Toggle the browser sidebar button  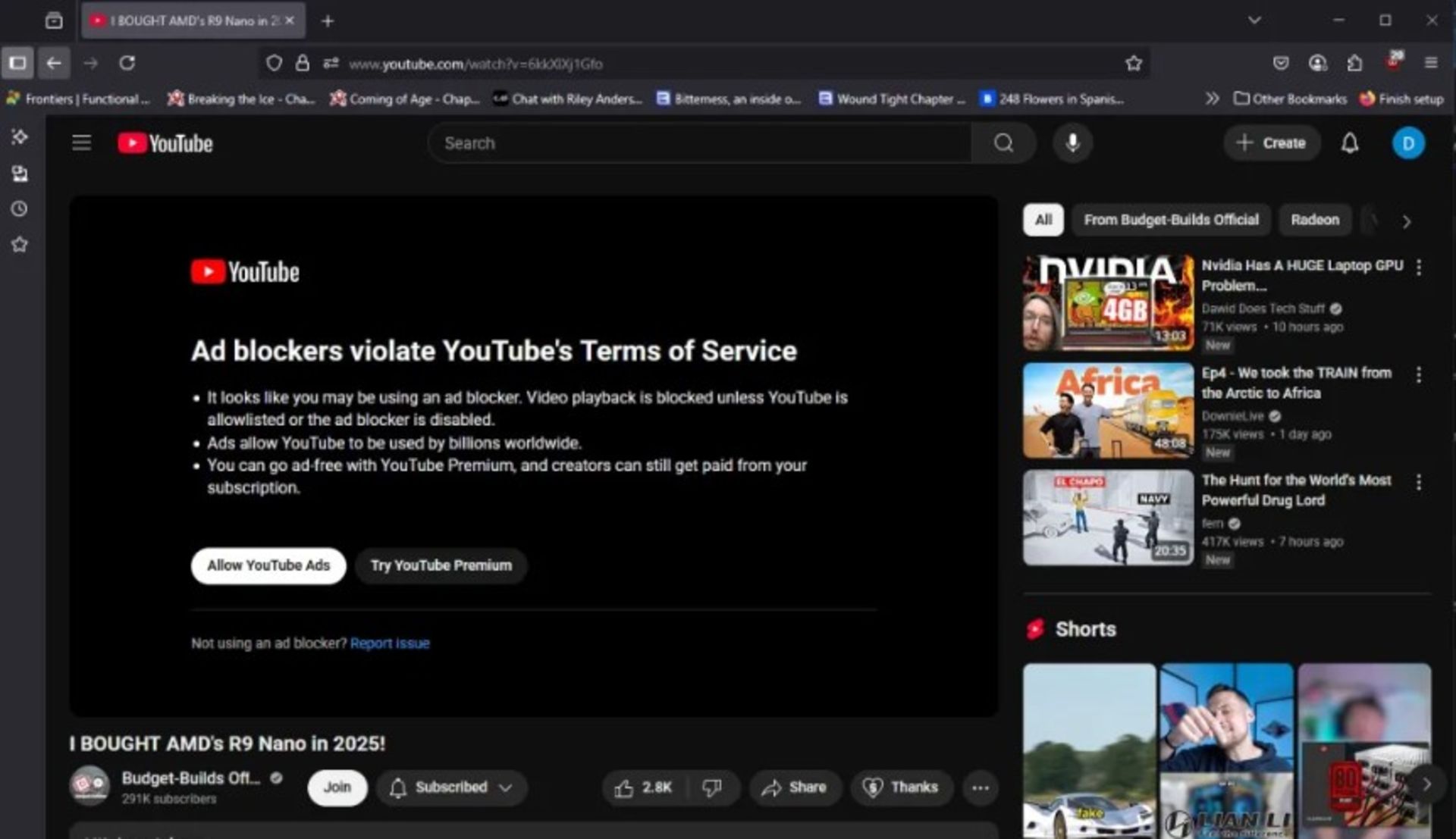coord(17,63)
